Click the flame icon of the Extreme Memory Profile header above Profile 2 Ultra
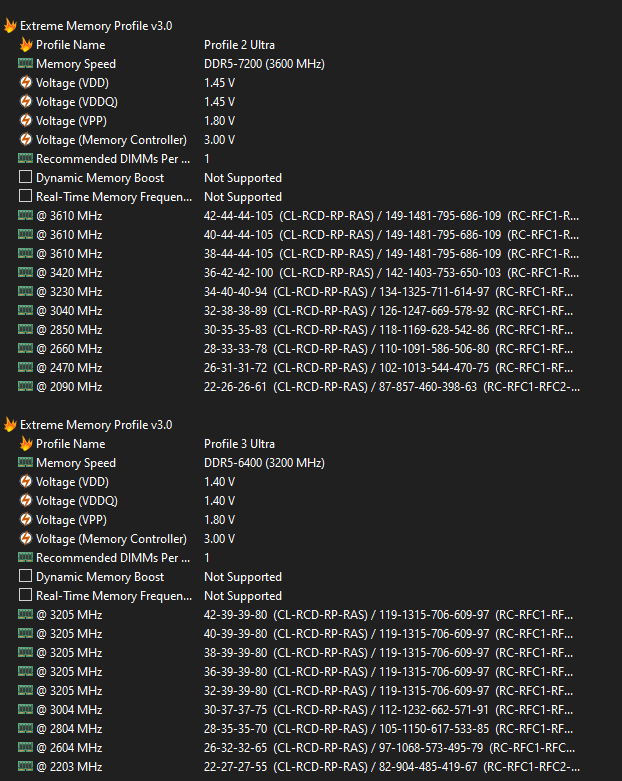Image resolution: width=622 pixels, height=781 pixels. point(10,25)
